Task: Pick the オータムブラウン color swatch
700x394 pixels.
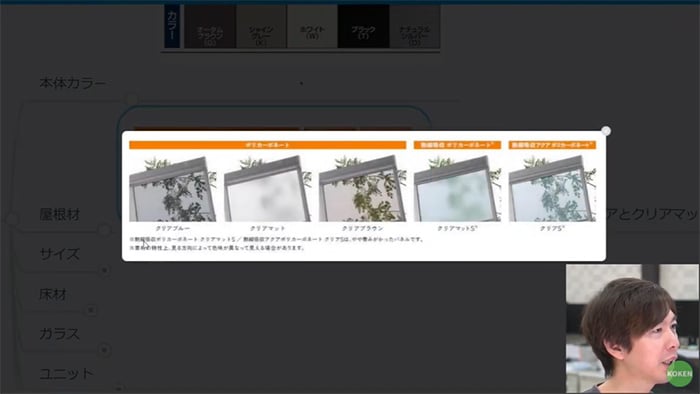Action: [210, 26]
